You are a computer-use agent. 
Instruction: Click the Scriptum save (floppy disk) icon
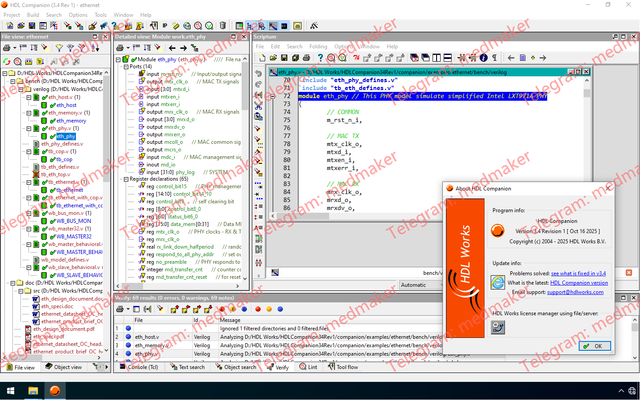[284, 58]
